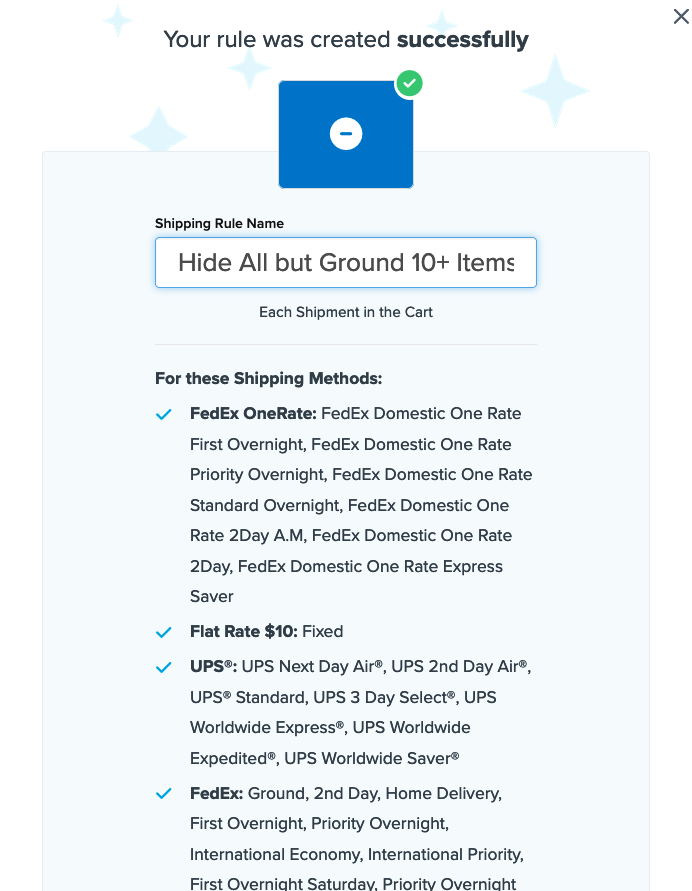Click the green success checkmark badge
Image resolution: width=692 pixels, height=891 pixels.
pos(408,84)
